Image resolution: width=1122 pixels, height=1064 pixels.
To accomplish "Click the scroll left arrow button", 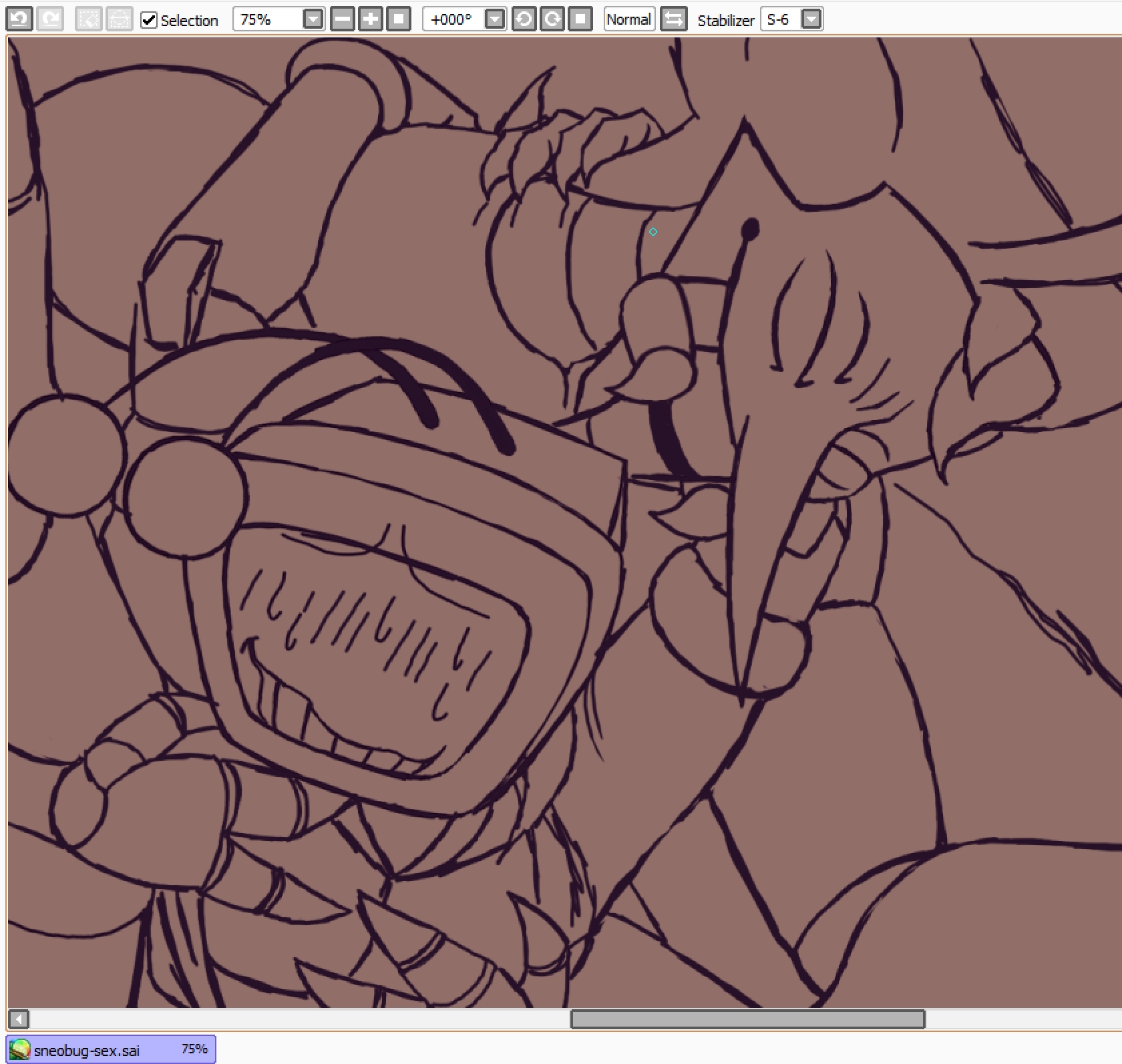I will click(18, 1019).
